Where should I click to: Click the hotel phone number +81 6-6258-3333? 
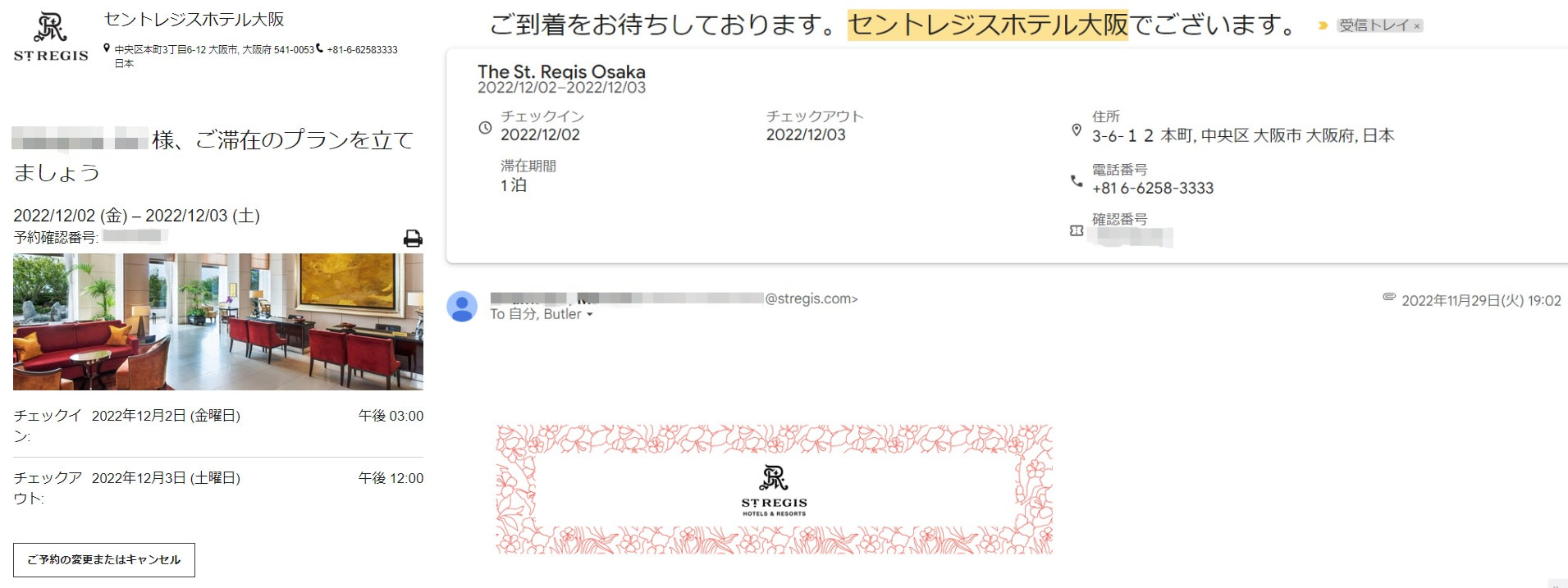point(1153,188)
